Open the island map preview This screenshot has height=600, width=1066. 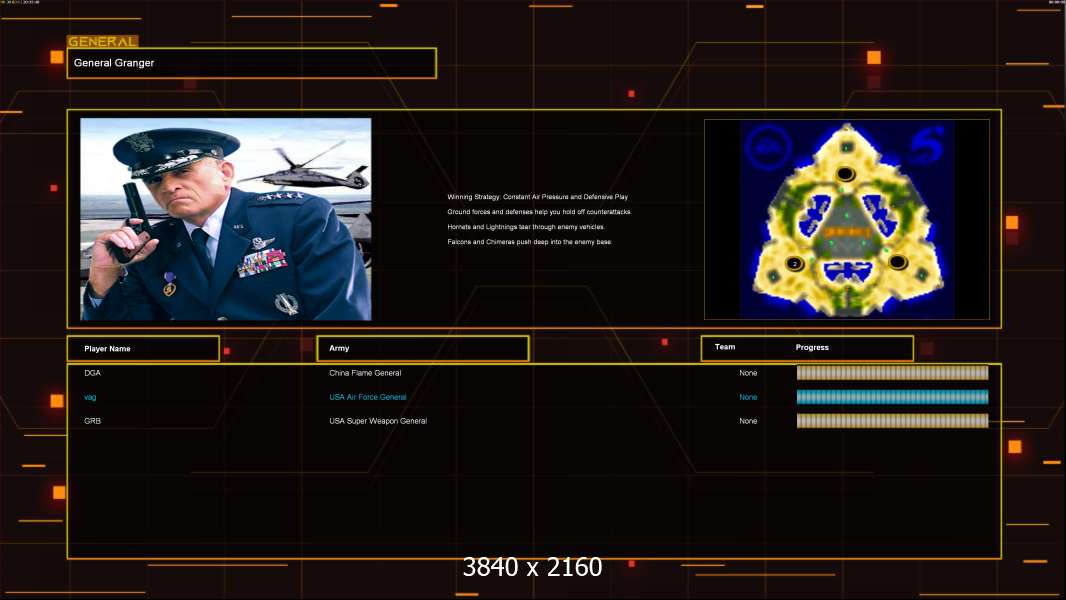846,219
